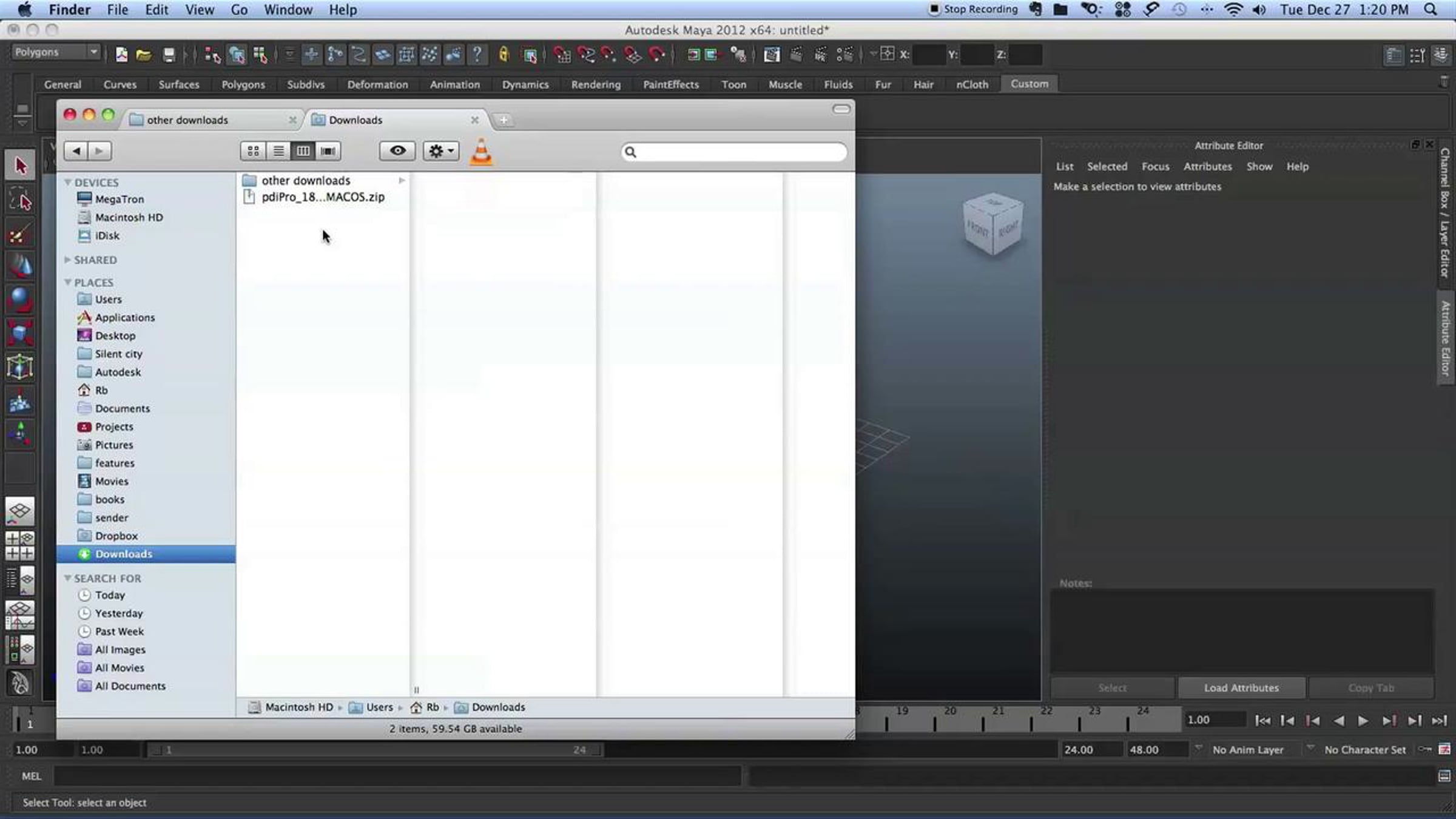Switch to the other downloads Finder tab
Image resolution: width=1456 pixels, height=819 pixels.
coord(212,120)
